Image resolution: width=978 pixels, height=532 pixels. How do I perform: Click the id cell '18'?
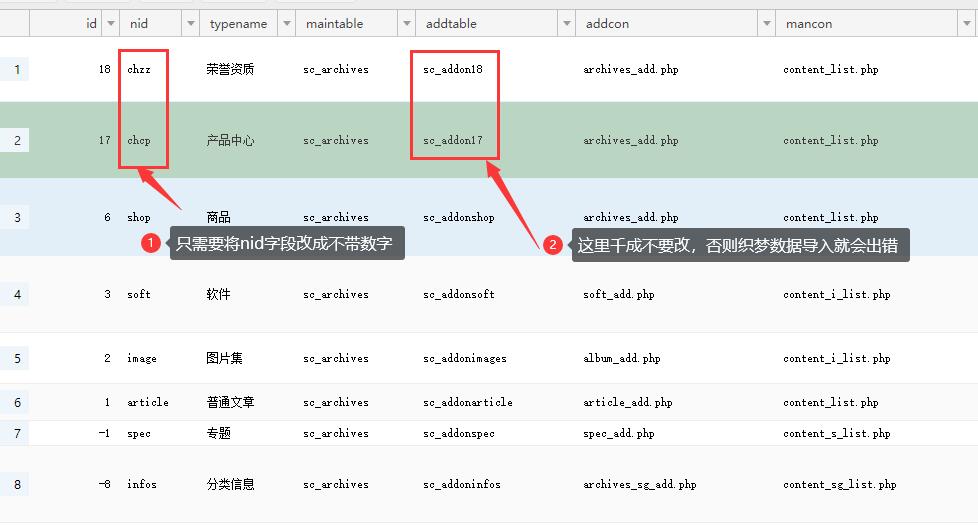tap(104, 69)
